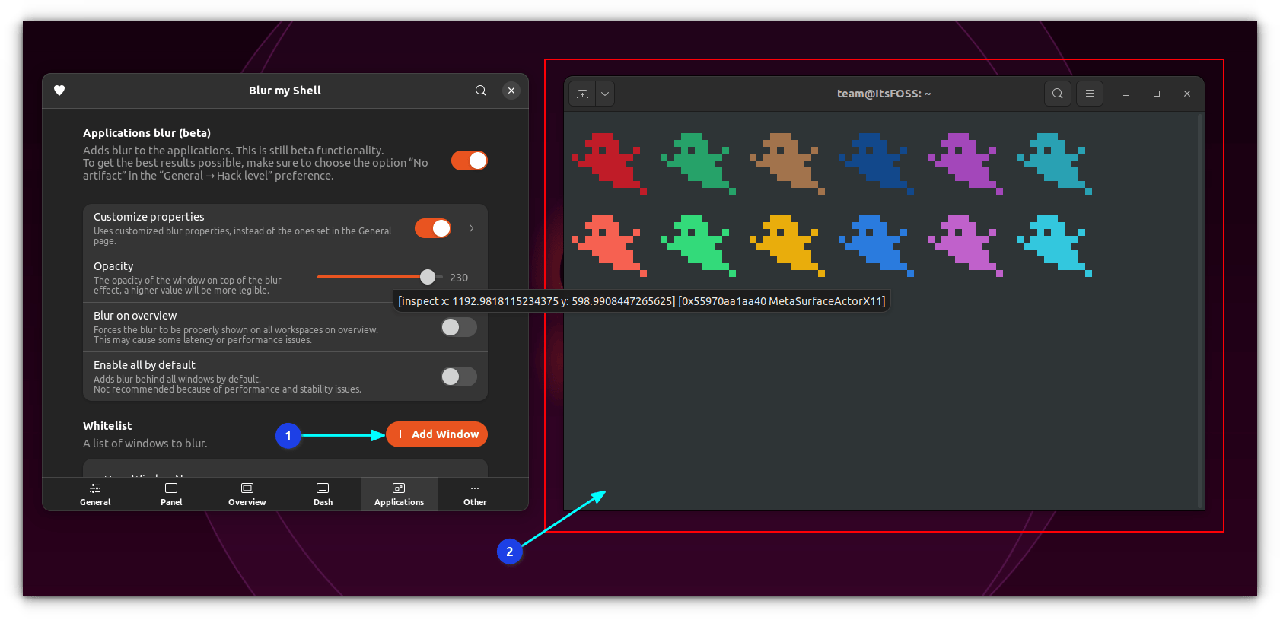
Task: Turn off the Customize properties switch
Action: click(433, 228)
